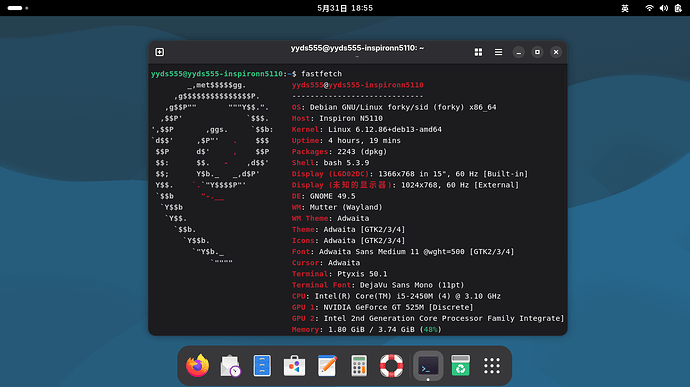This screenshot has width=690, height=387.
Task: Click the Memory 1.80 GiB / 3.74 GiB line
Action: pyautogui.click(x=367, y=329)
